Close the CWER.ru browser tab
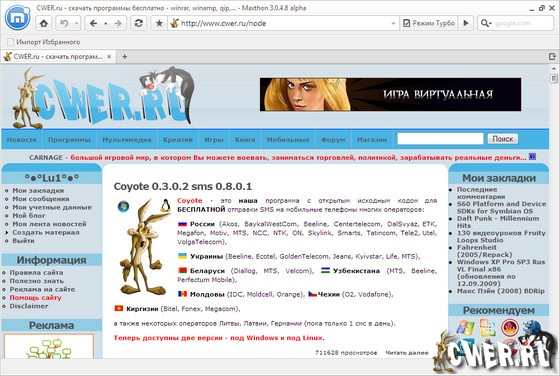The width and height of the screenshot is (560, 376). pos(109,56)
